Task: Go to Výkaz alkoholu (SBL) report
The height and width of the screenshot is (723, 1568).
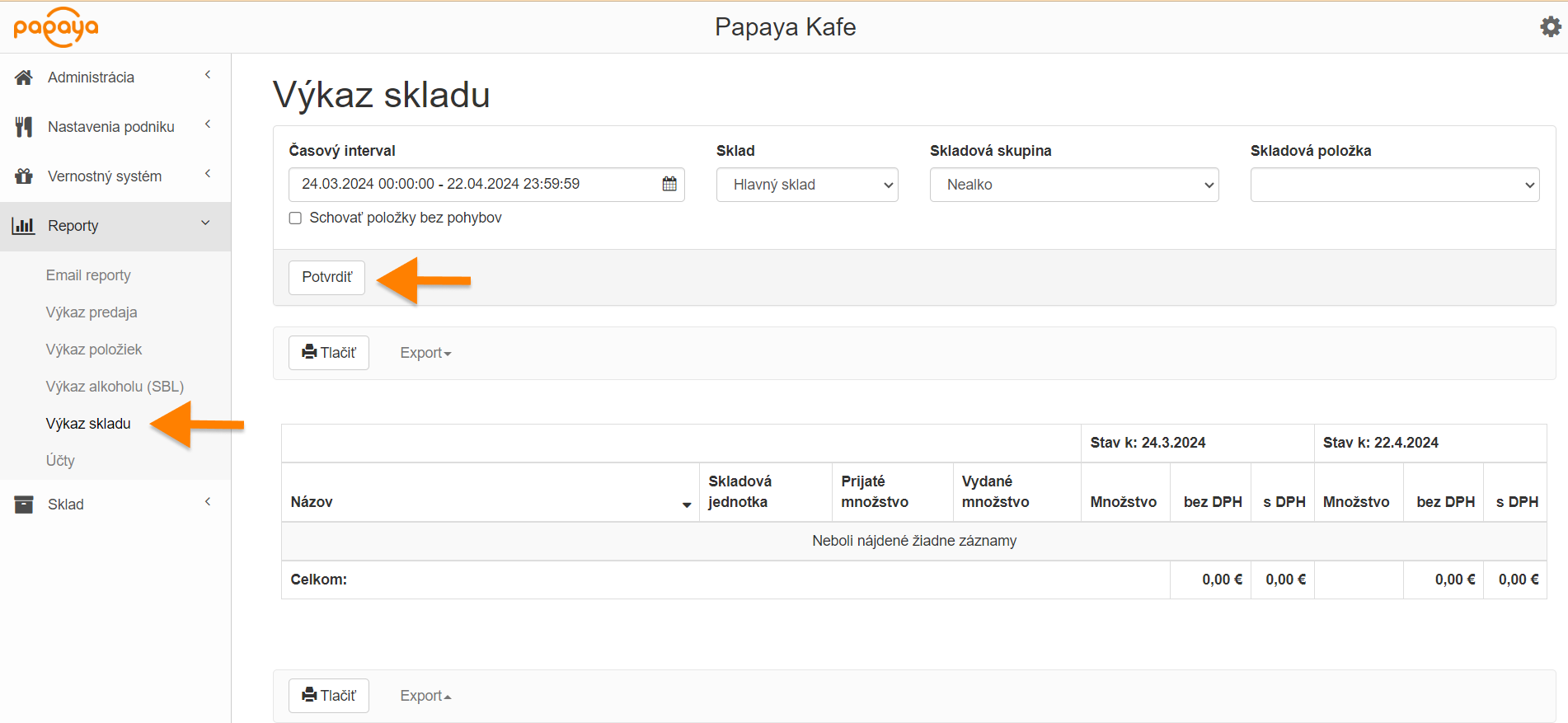Action: tap(115, 387)
